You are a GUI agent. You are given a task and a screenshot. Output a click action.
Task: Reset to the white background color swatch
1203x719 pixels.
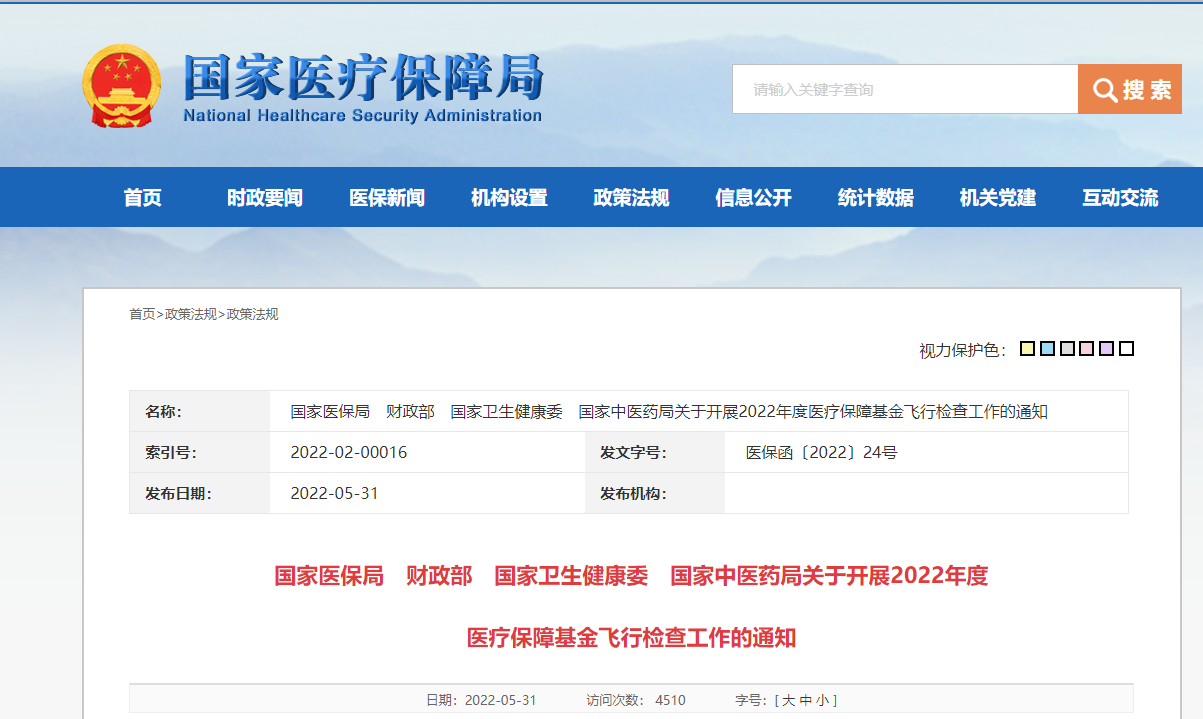click(1127, 349)
